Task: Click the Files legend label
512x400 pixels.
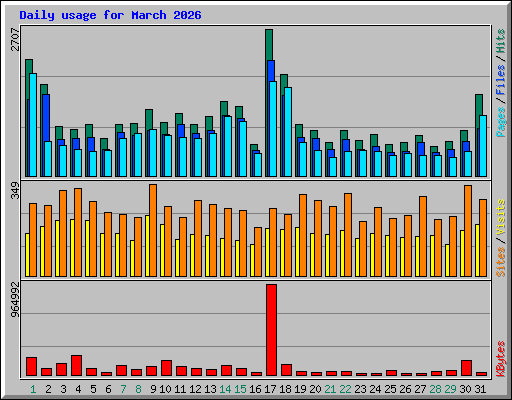Action: point(501,79)
